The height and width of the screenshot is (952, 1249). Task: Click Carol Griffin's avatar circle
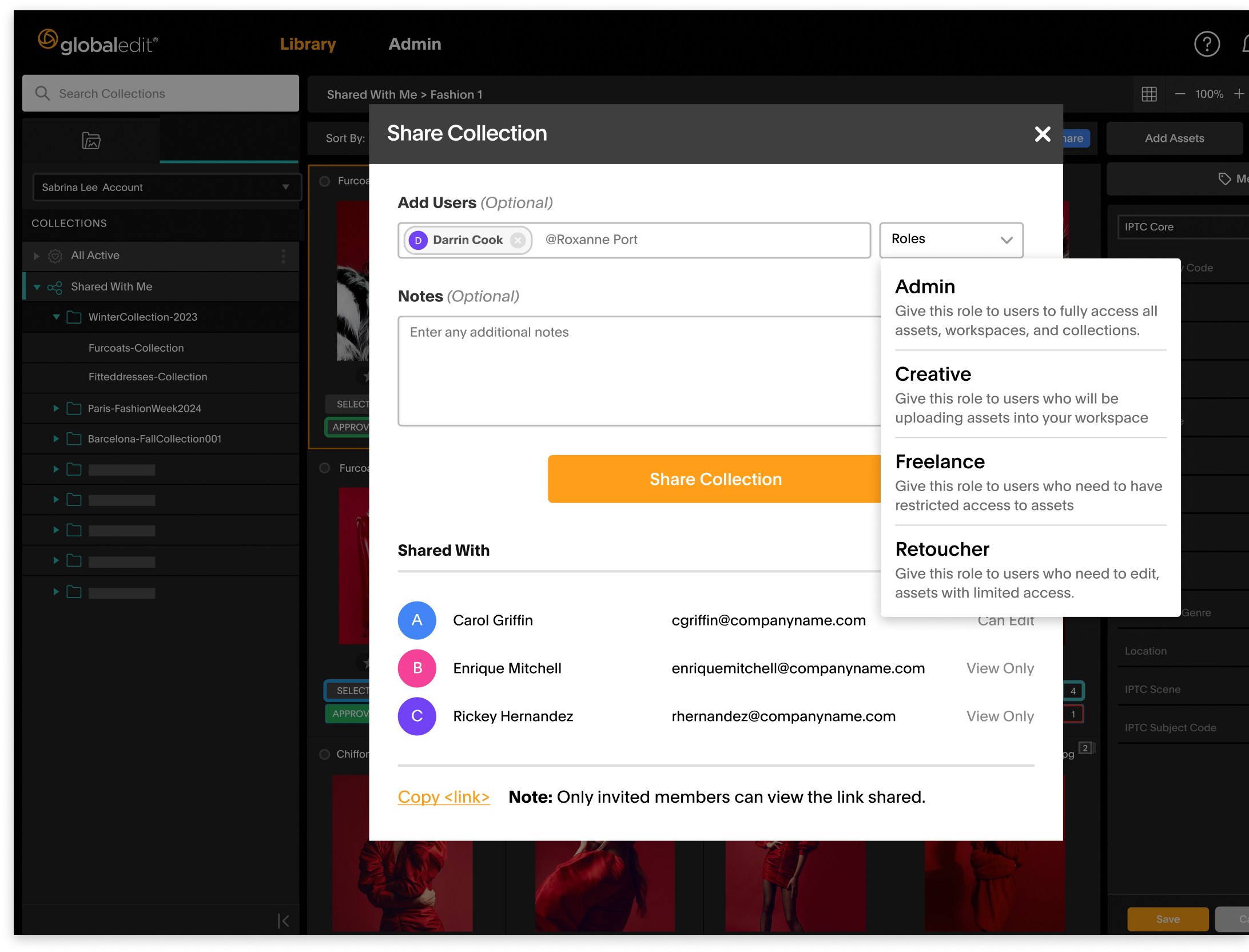417,620
